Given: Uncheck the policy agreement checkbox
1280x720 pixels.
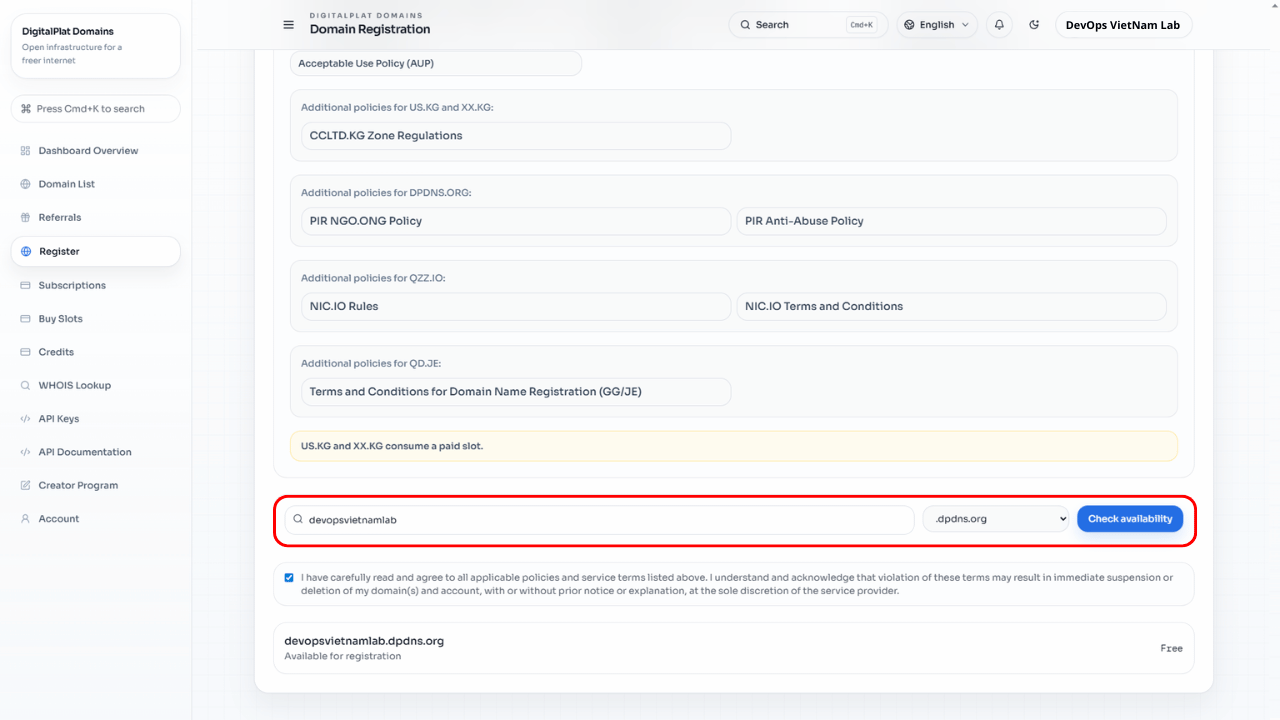Looking at the screenshot, I should [289, 577].
